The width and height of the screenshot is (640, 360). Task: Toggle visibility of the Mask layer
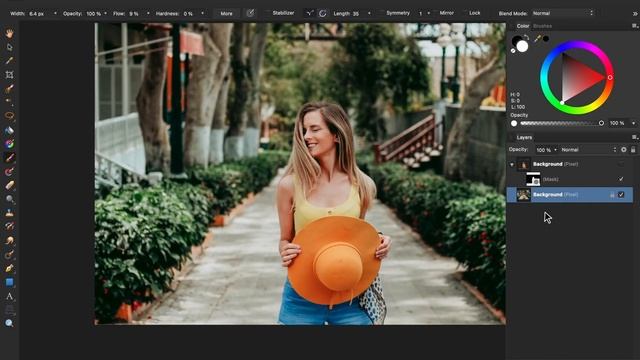[621, 179]
